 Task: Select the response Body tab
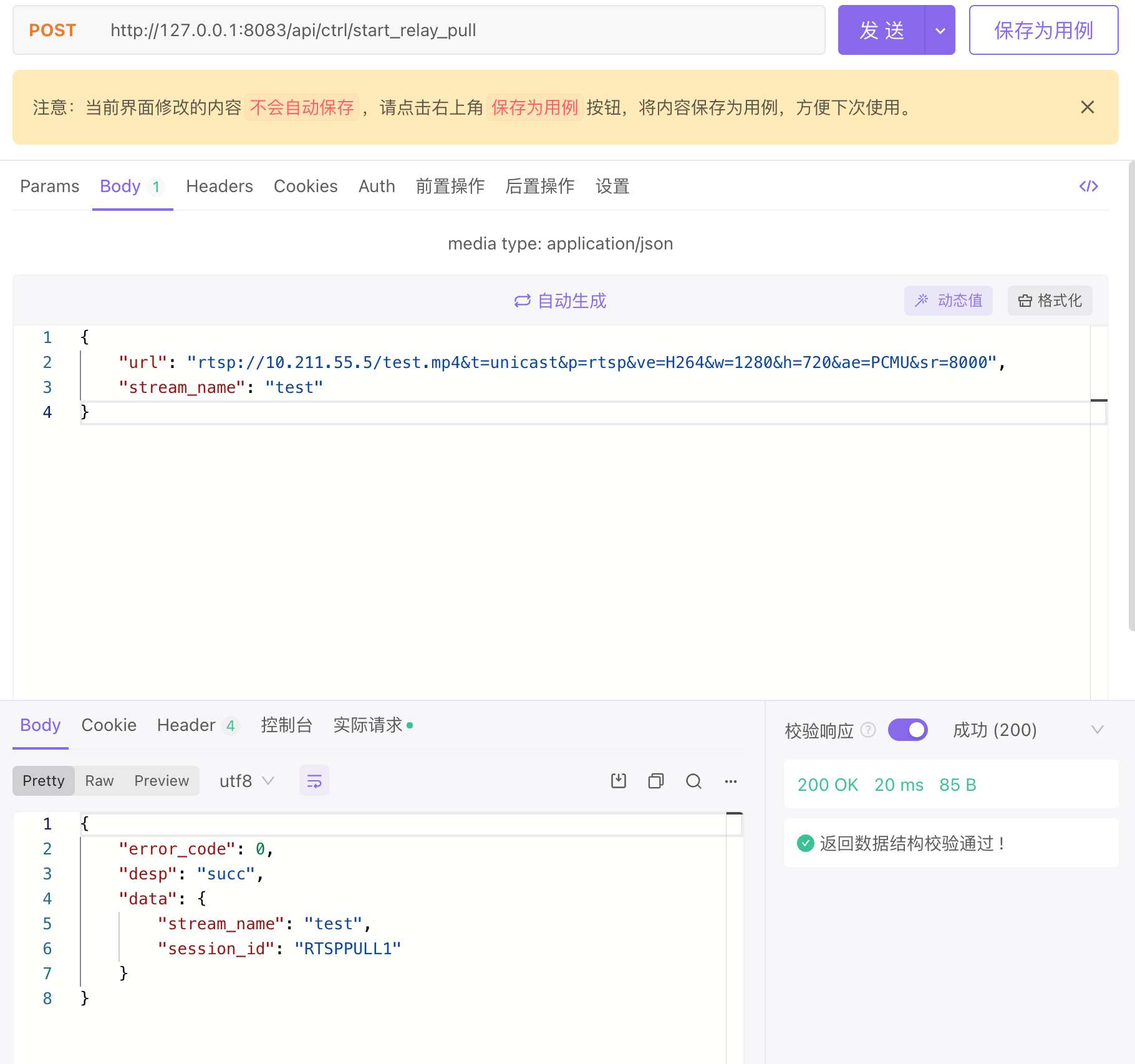(41, 725)
